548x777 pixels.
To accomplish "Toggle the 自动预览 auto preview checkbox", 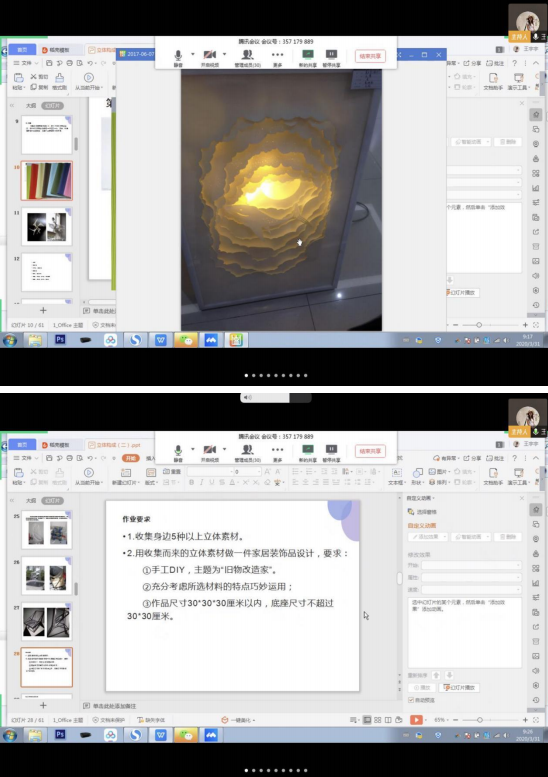I will (x=411, y=700).
